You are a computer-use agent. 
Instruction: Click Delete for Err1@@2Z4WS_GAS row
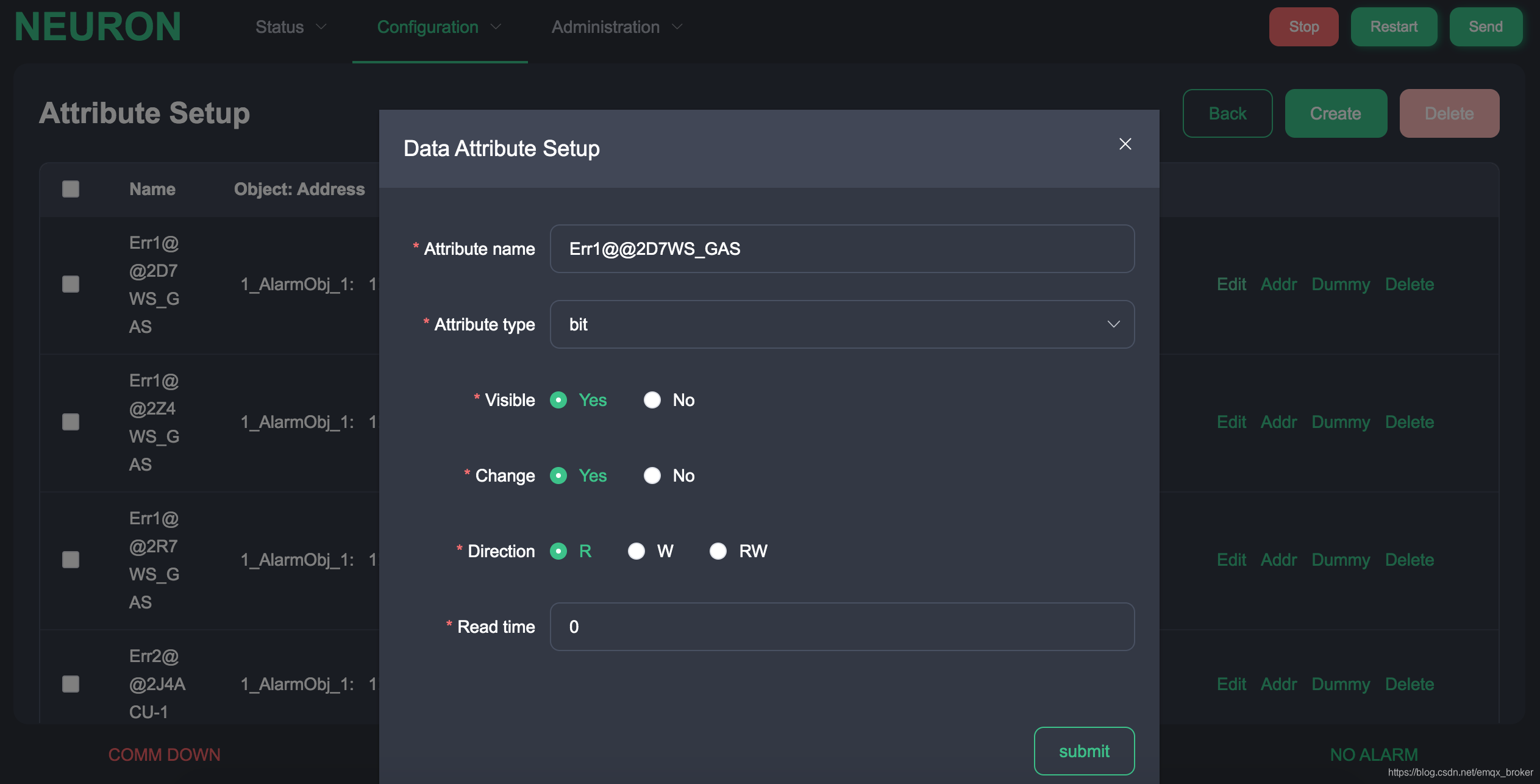pyautogui.click(x=1410, y=422)
